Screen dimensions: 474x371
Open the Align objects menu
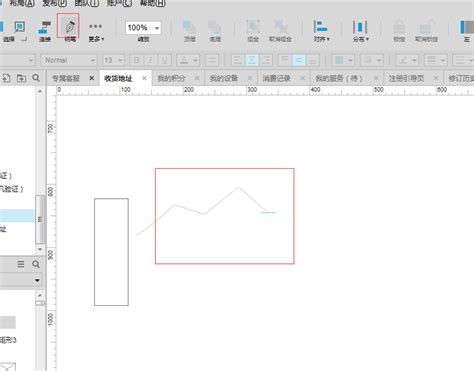point(321,31)
